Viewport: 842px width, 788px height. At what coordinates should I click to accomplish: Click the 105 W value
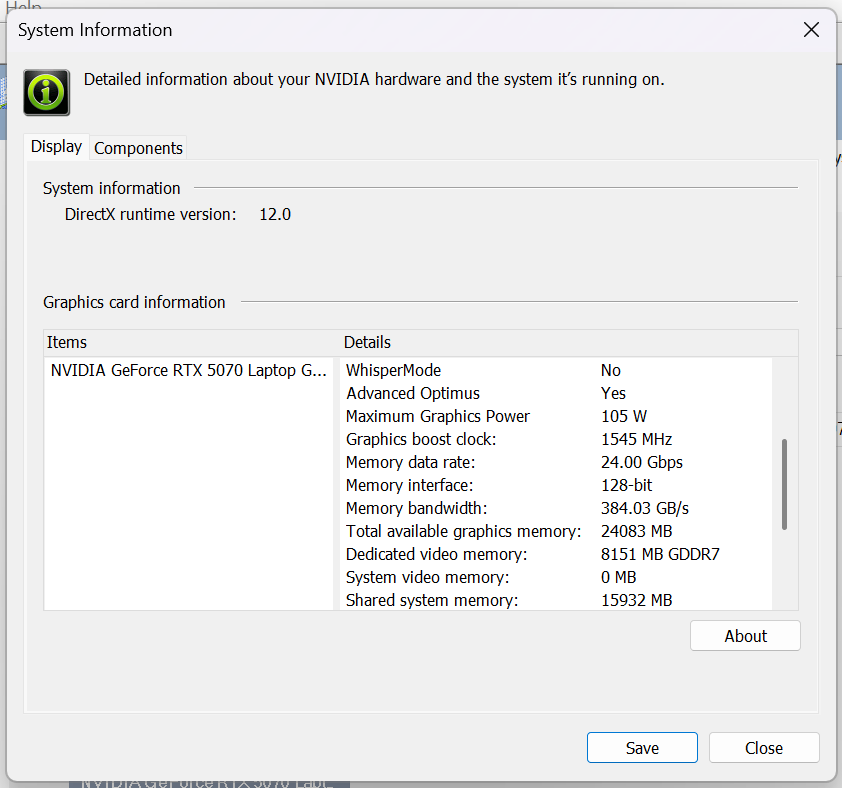pyautogui.click(x=623, y=416)
